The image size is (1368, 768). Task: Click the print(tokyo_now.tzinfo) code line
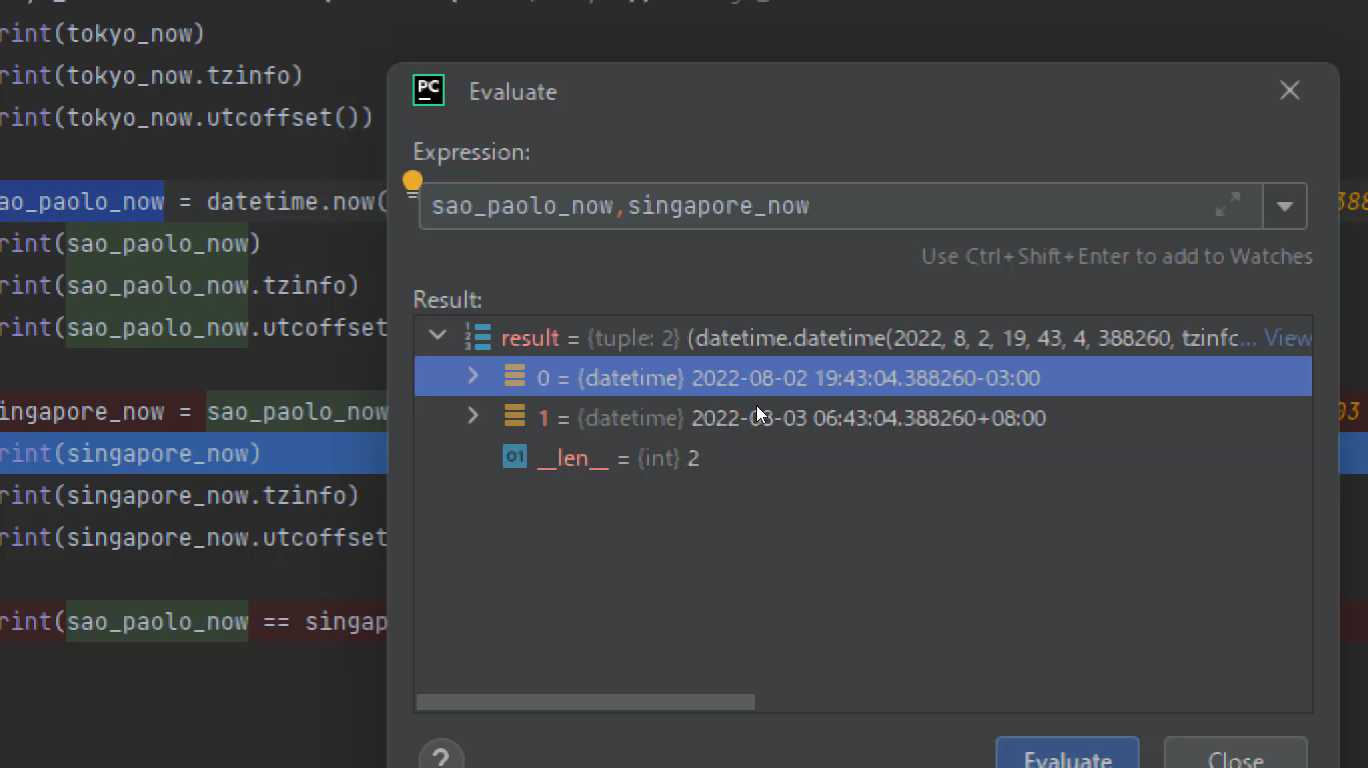150,76
